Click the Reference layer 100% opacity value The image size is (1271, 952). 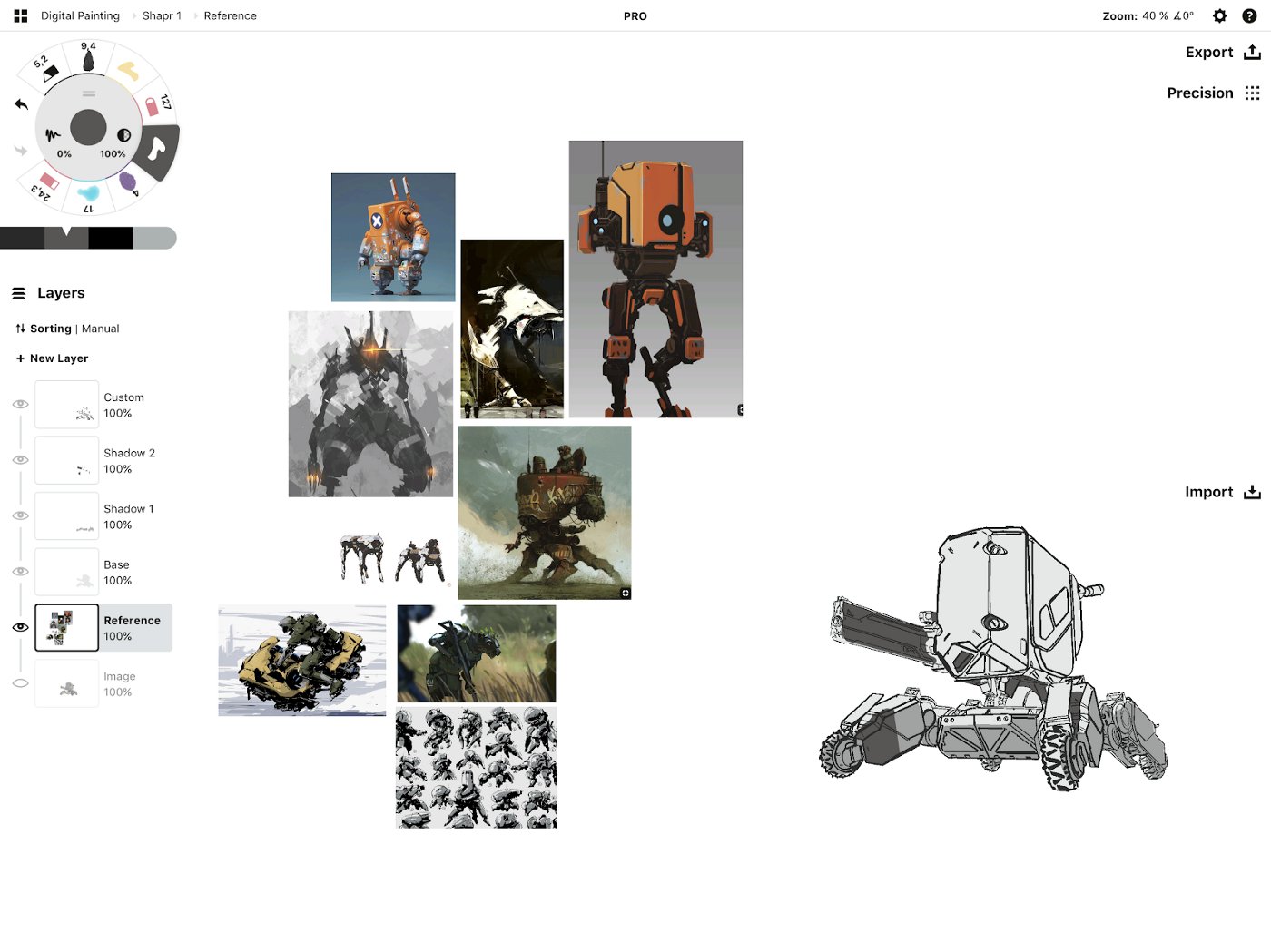(118, 636)
